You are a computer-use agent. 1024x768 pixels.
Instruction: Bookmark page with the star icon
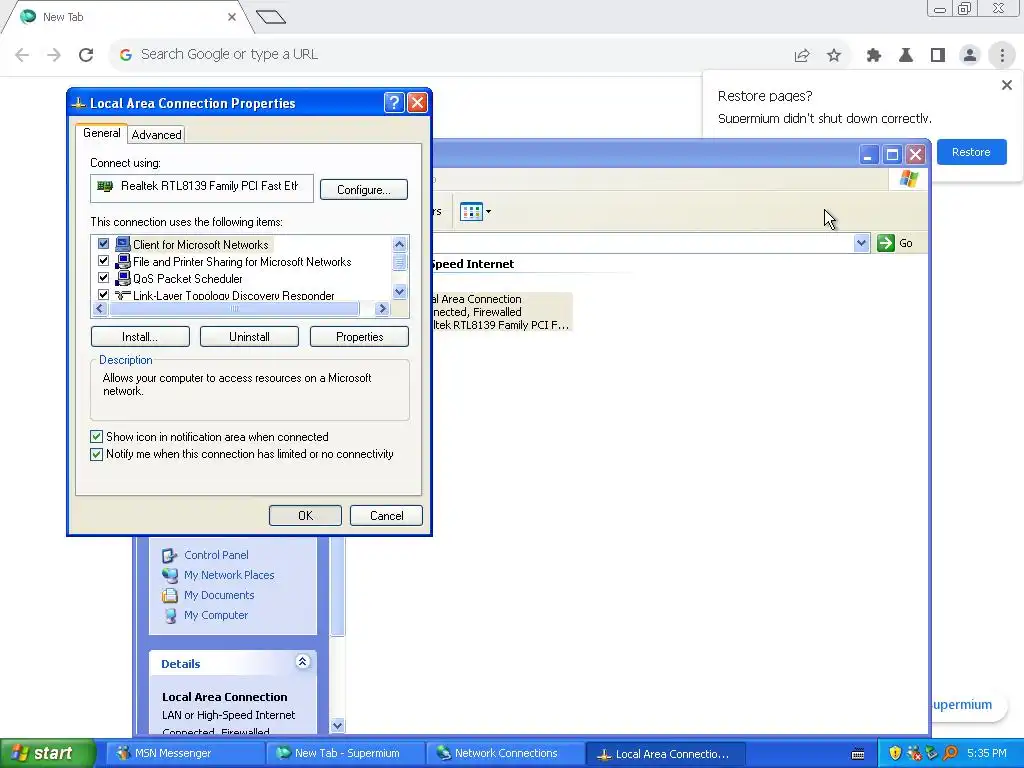834,56
